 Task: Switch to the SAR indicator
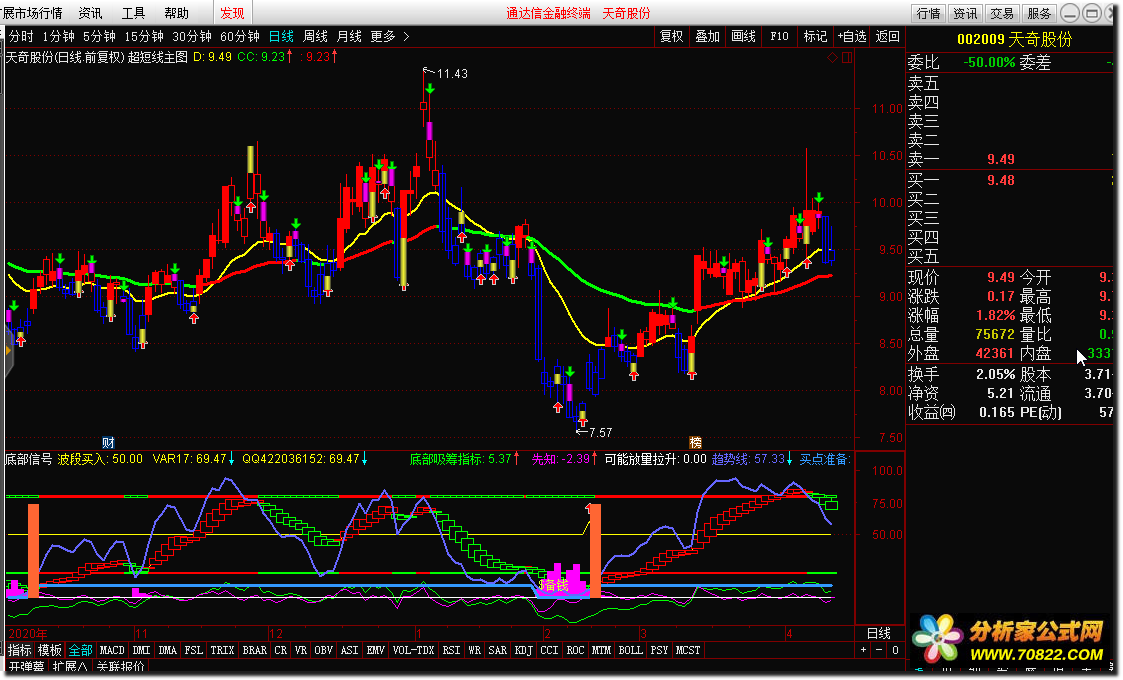(x=498, y=650)
